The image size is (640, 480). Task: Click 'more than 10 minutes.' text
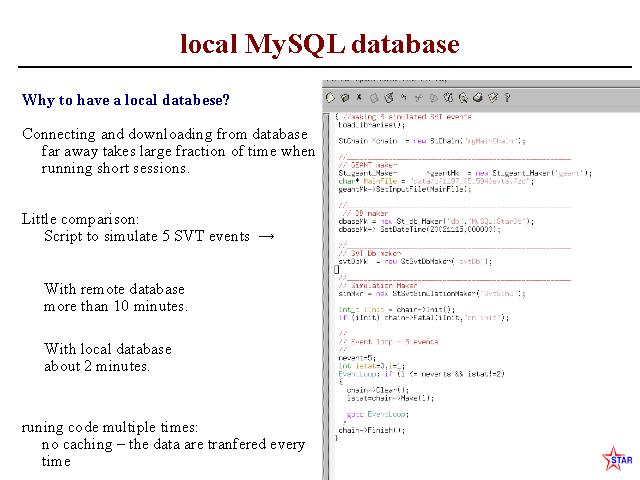[x=116, y=306]
